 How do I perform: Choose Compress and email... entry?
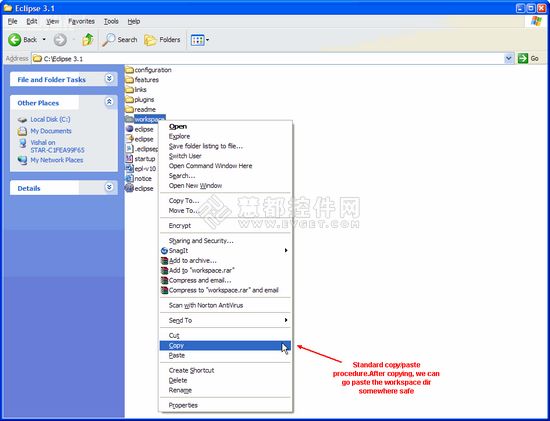click(x=225, y=280)
